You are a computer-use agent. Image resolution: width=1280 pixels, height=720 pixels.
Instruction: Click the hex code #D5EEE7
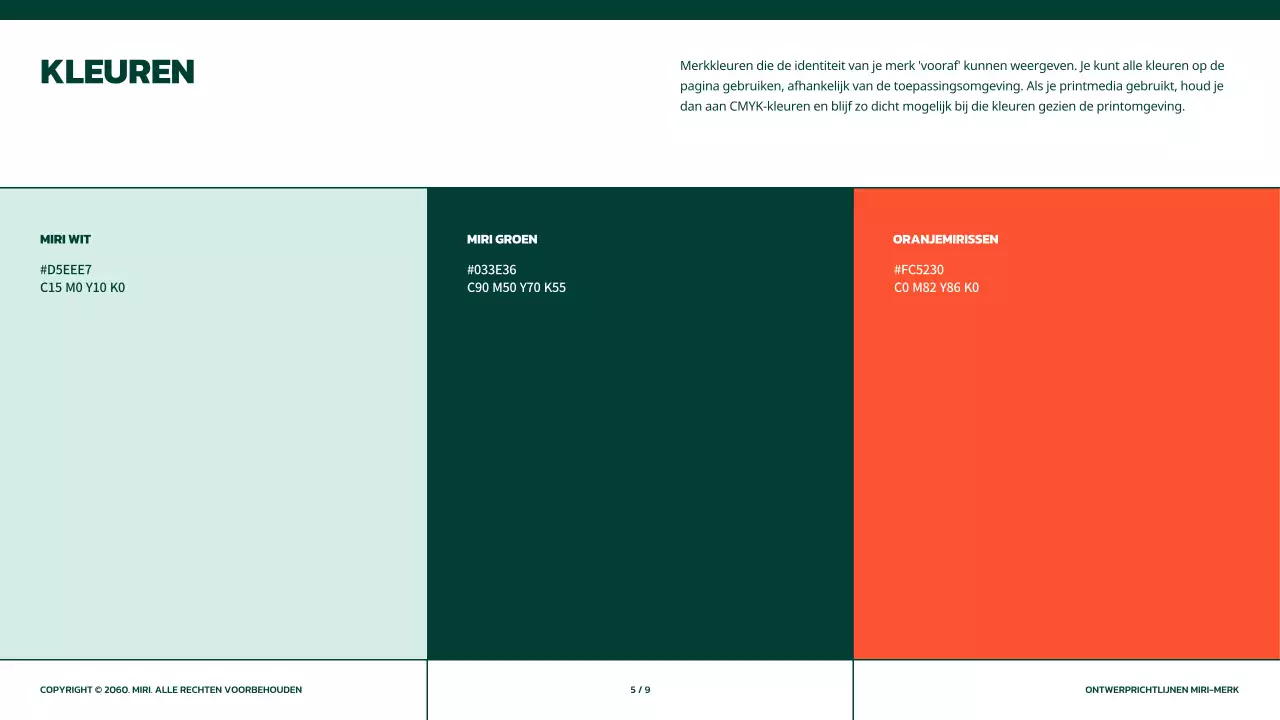(66, 269)
